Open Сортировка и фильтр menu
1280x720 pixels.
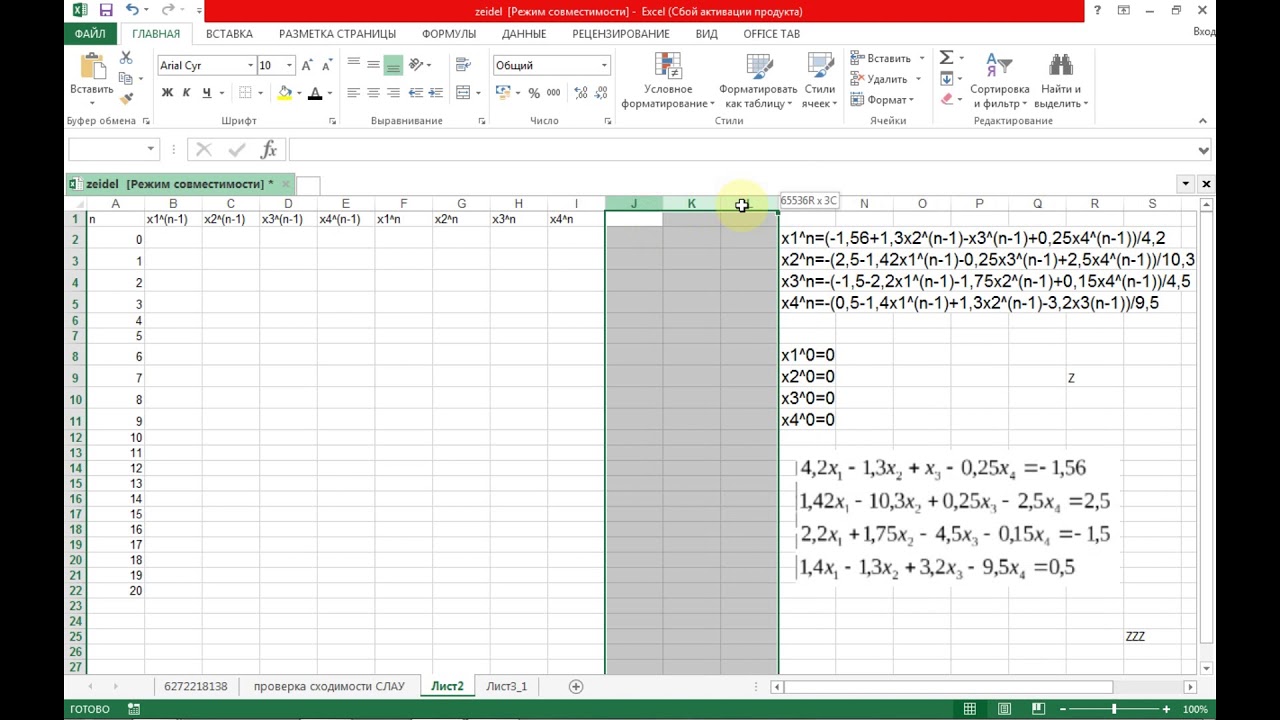[x=999, y=80]
